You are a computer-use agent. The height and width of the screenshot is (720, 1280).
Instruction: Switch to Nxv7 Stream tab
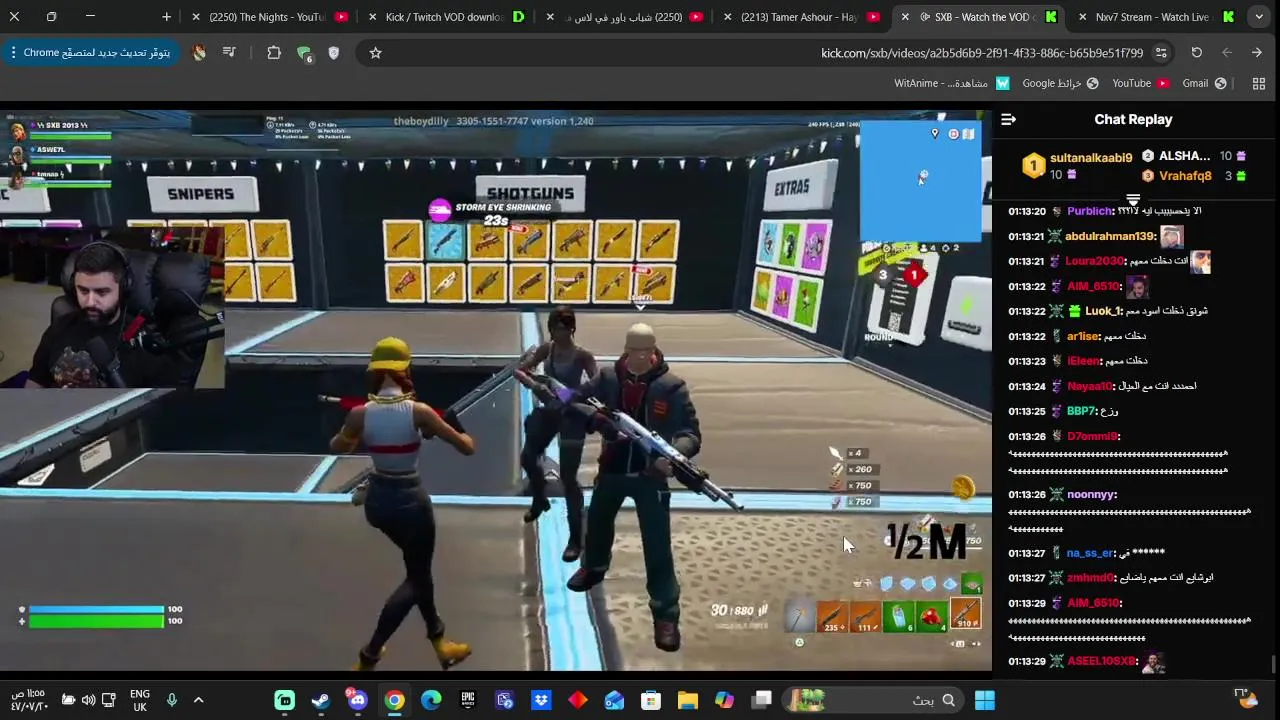[x=1154, y=17]
